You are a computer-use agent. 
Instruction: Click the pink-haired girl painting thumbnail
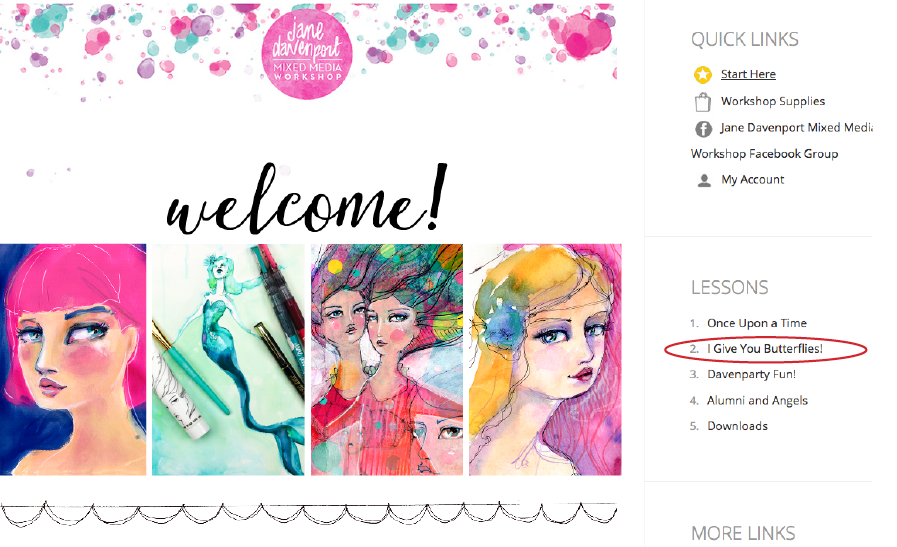pos(73,359)
